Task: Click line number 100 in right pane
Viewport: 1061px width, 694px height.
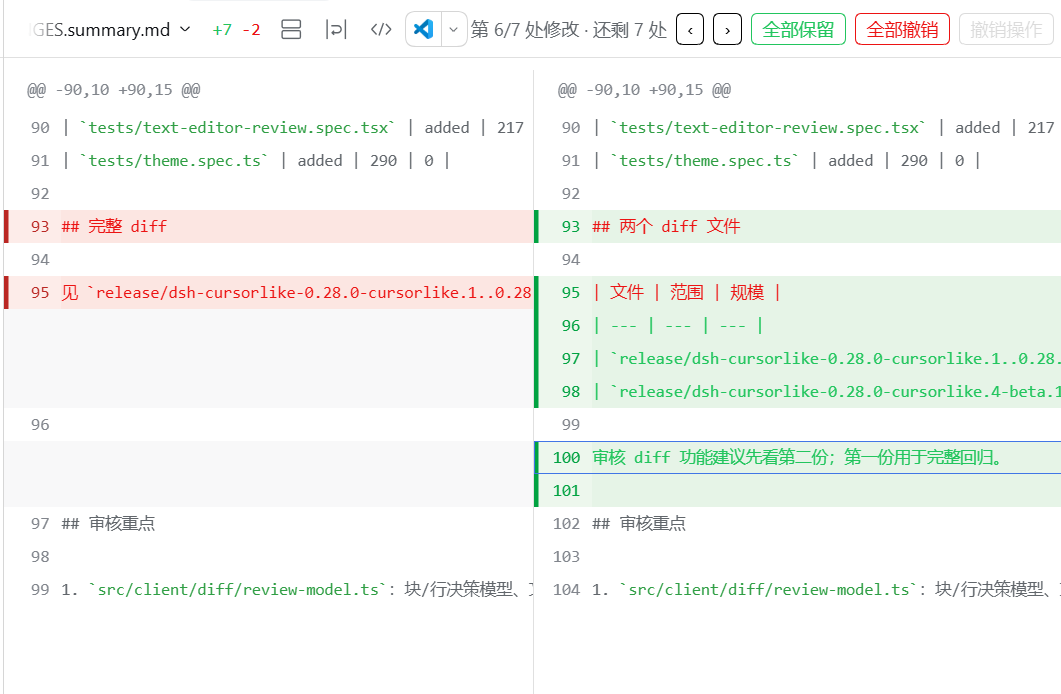Action: click(x=566, y=458)
